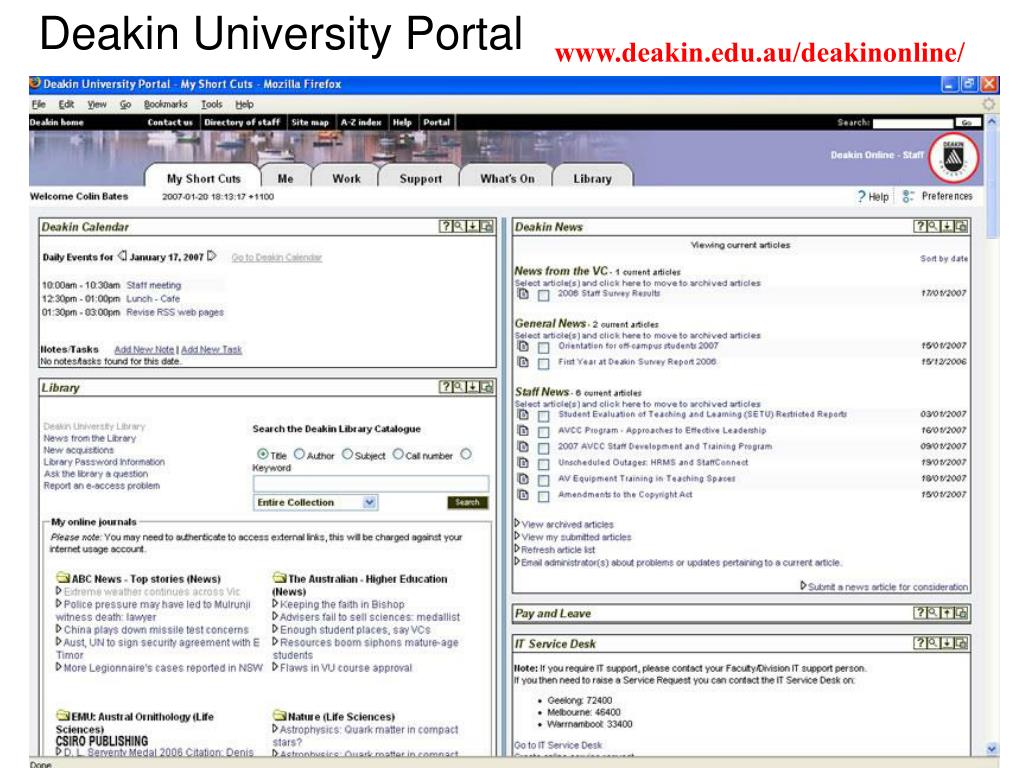Image resolution: width=1024 pixels, height=768 pixels.
Task: Click Refresh article list
Action: [554, 550]
